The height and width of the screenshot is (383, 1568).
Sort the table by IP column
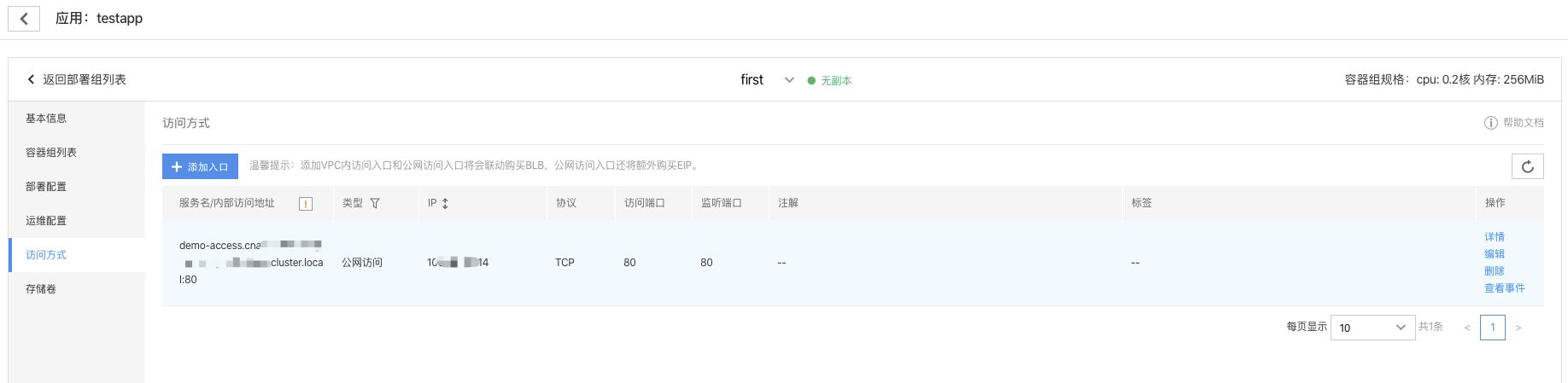click(445, 203)
